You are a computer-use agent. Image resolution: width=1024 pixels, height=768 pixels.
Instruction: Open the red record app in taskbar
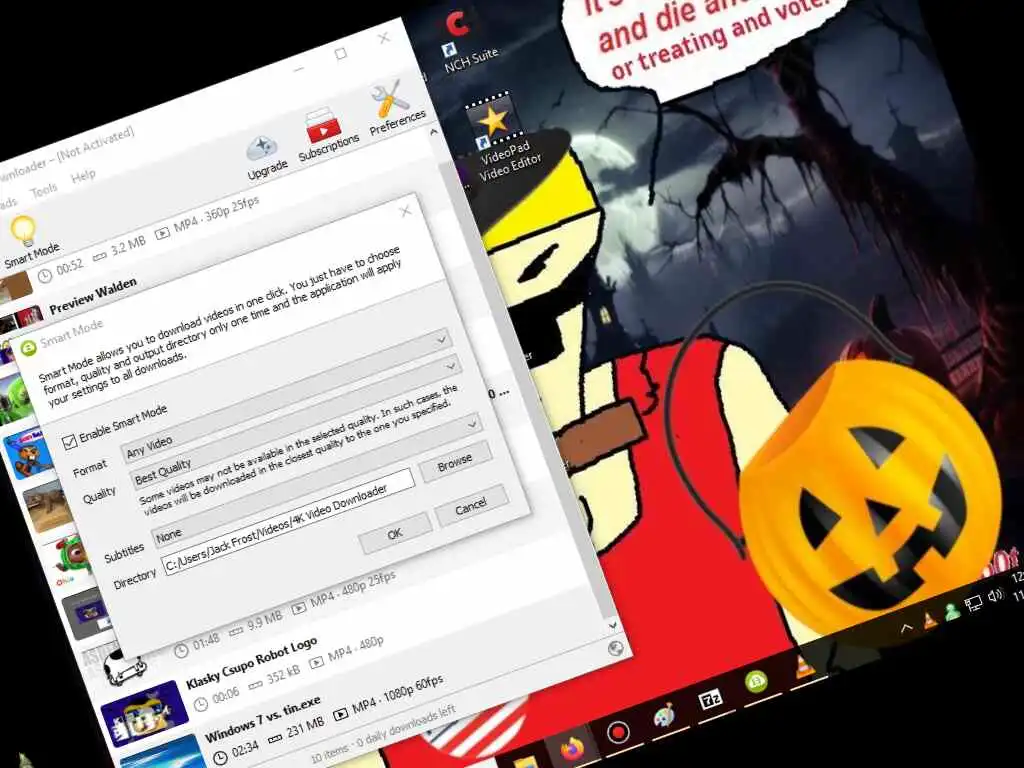click(x=618, y=733)
